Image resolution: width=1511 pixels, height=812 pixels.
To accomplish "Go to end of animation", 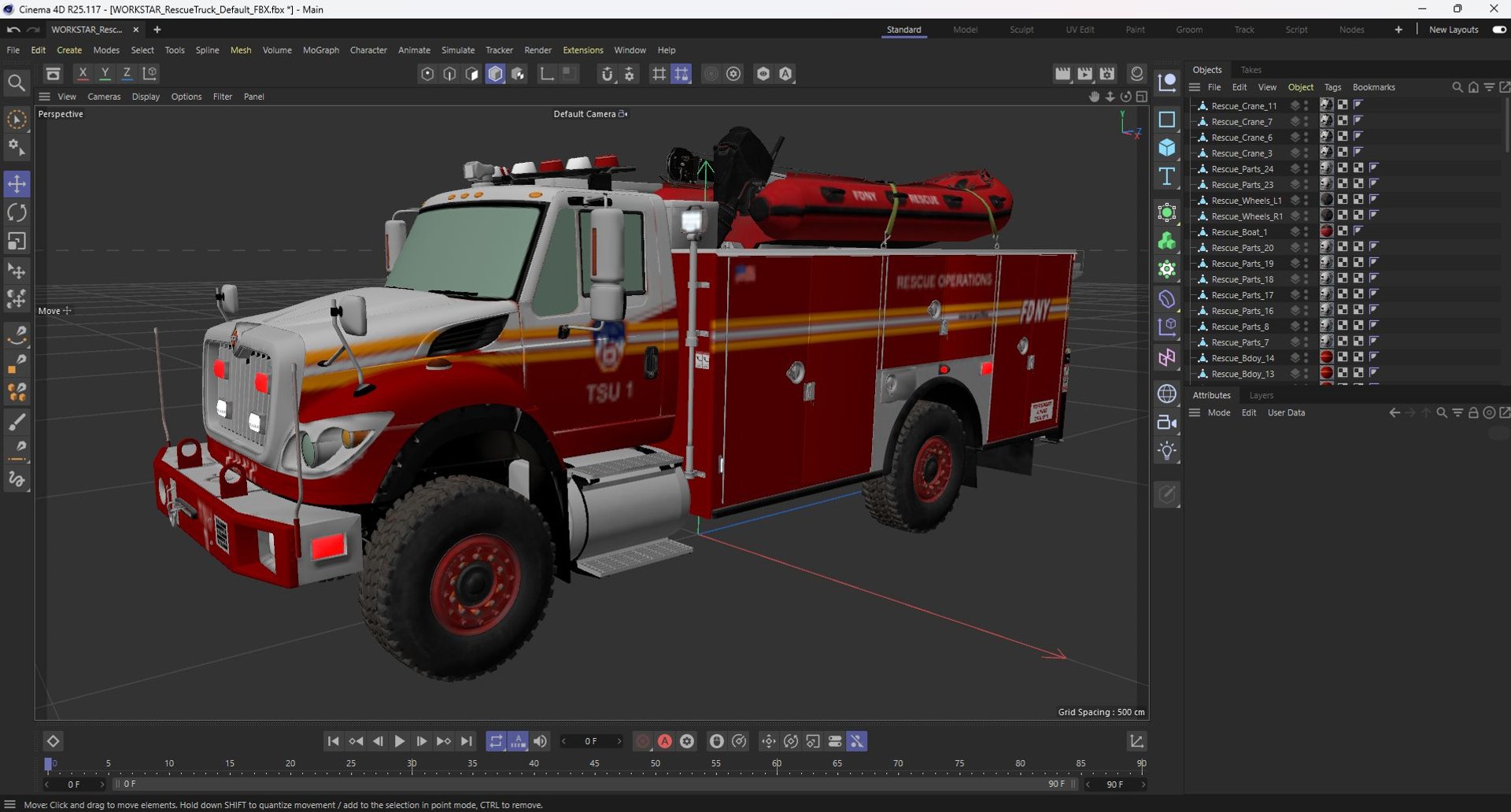I will click(467, 741).
